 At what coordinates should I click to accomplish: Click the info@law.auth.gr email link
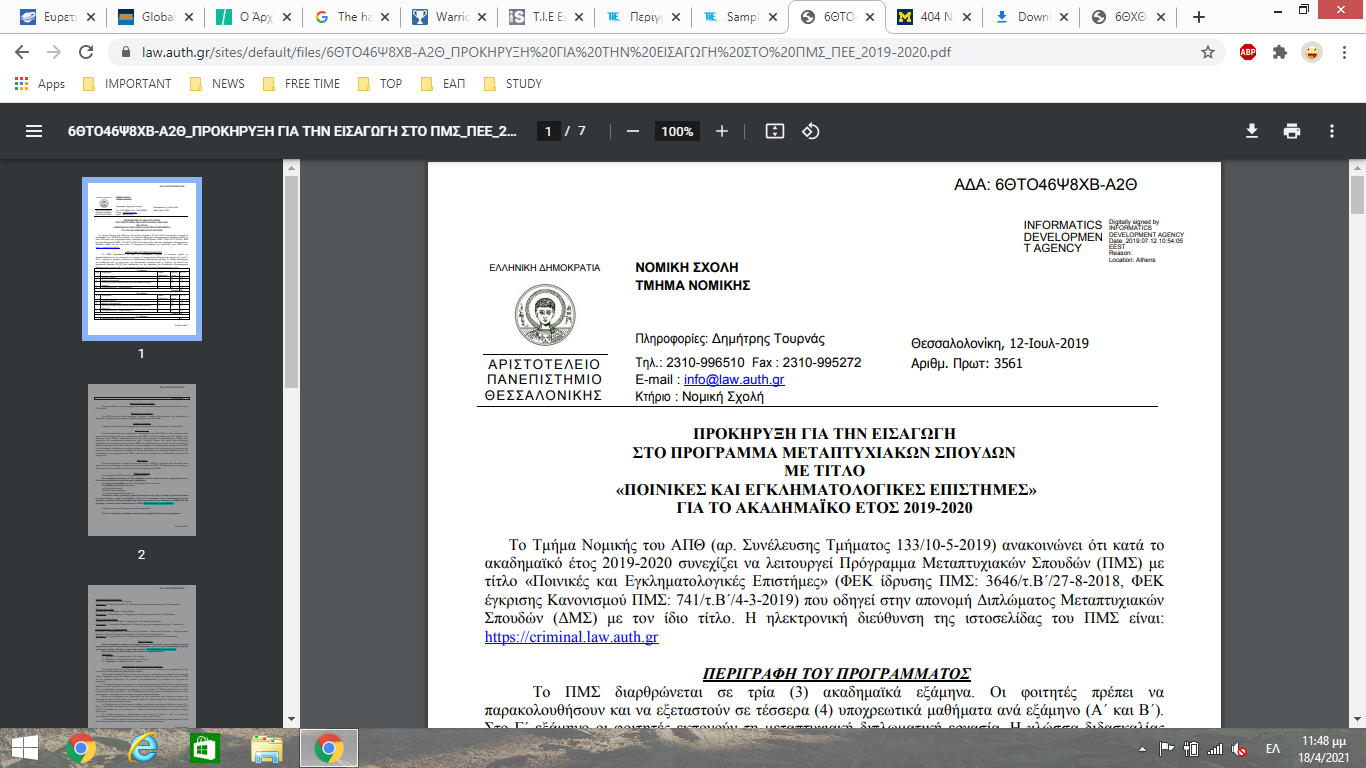(734, 380)
